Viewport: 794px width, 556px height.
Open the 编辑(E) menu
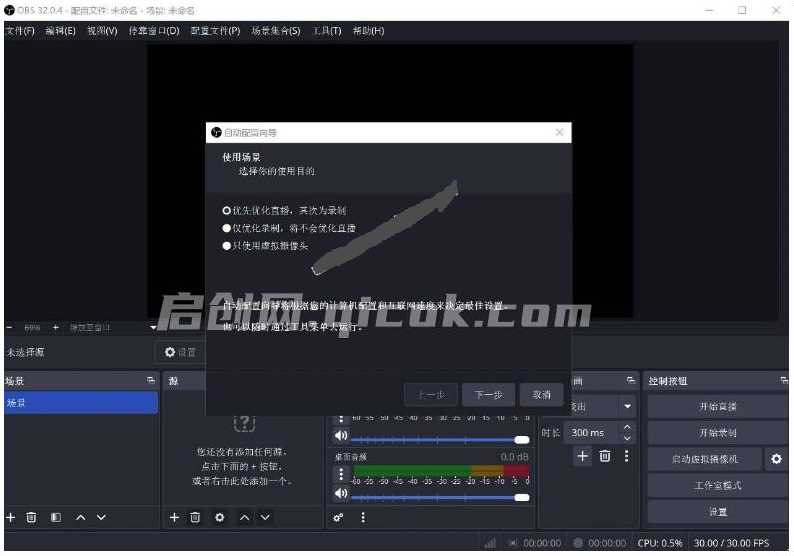(x=61, y=31)
